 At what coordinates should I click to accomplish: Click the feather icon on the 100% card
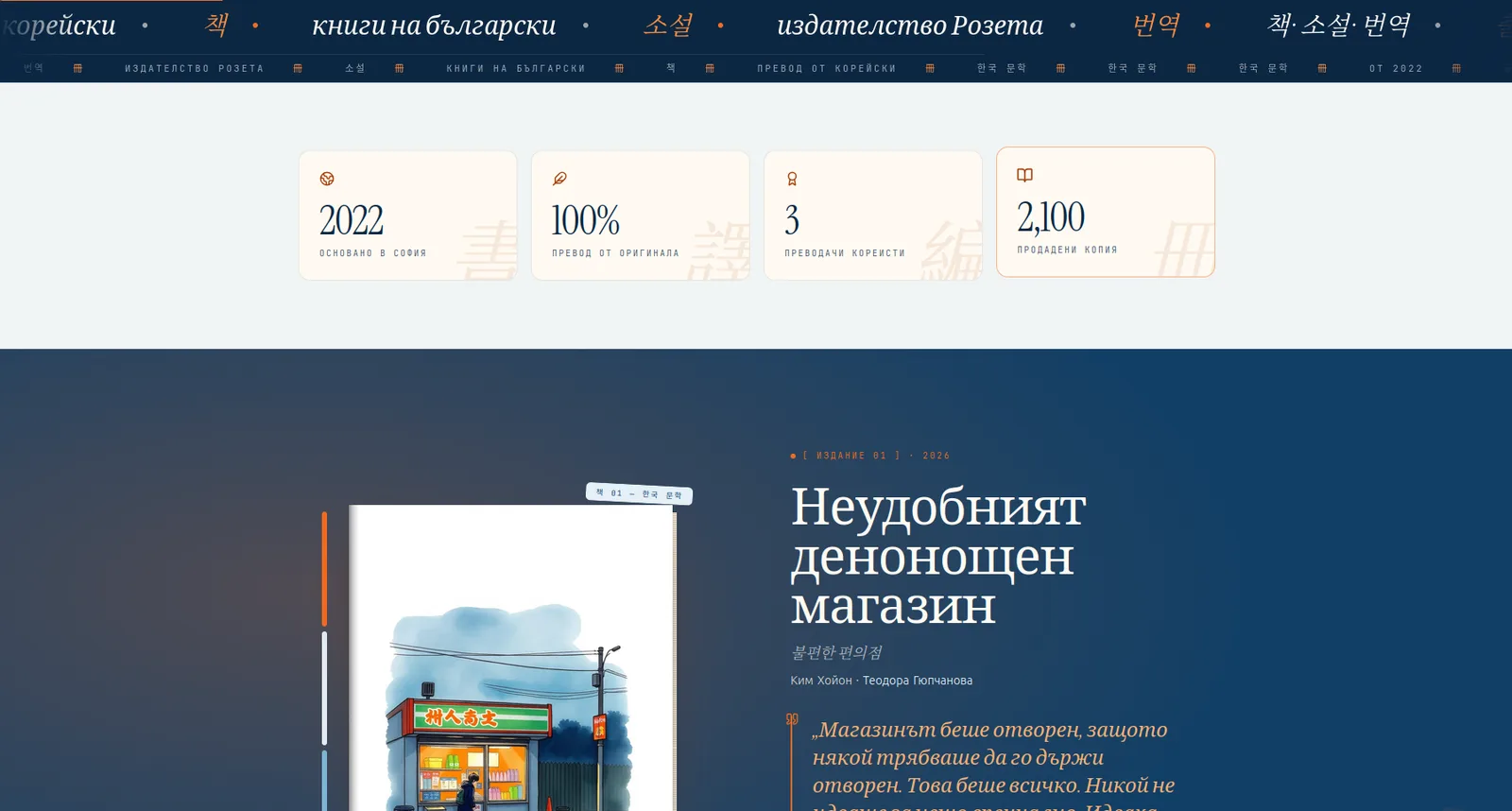pos(559,179)
